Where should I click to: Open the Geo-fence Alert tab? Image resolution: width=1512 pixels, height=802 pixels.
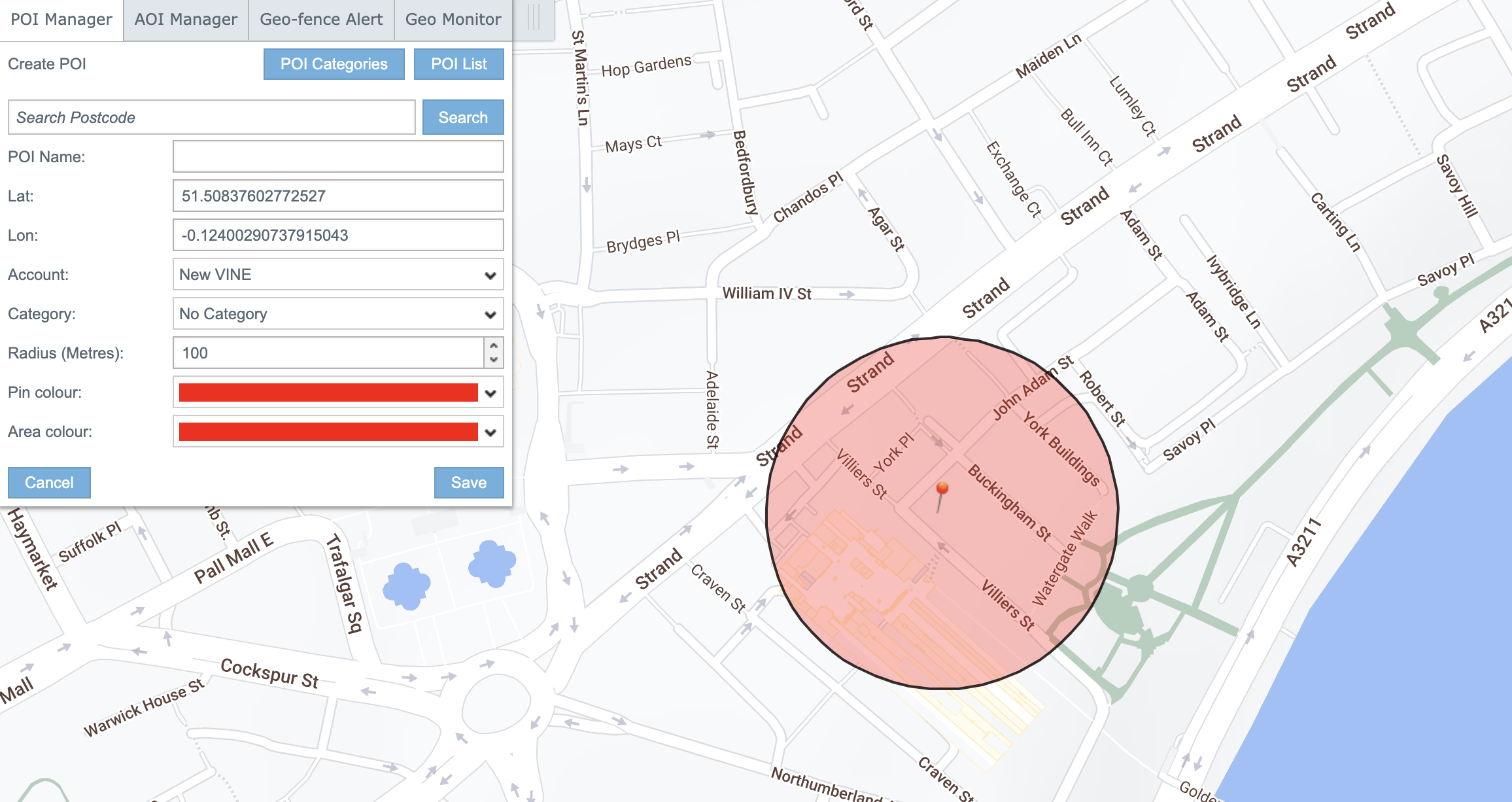(321, 20)
